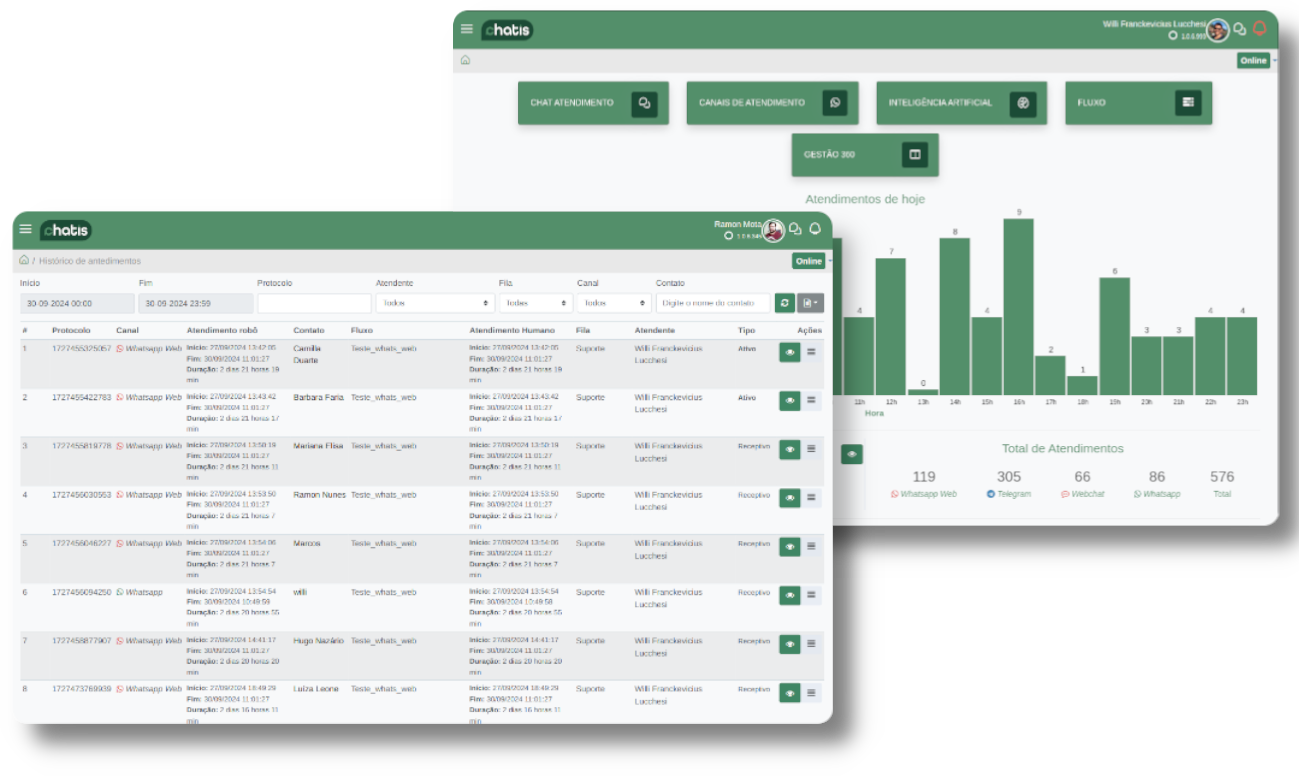
Task: Open actions list for Marcos row
Action: 811,546
